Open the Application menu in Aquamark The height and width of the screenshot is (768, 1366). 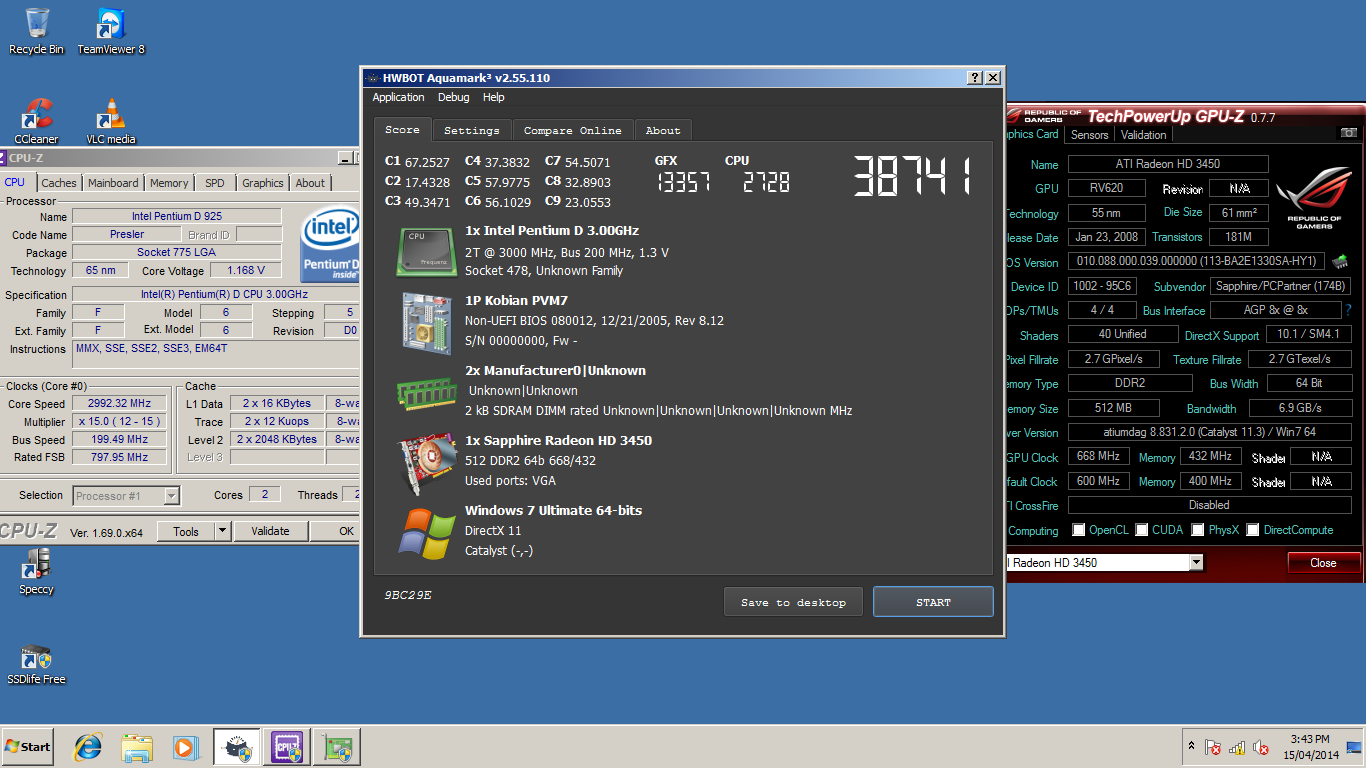398,97
